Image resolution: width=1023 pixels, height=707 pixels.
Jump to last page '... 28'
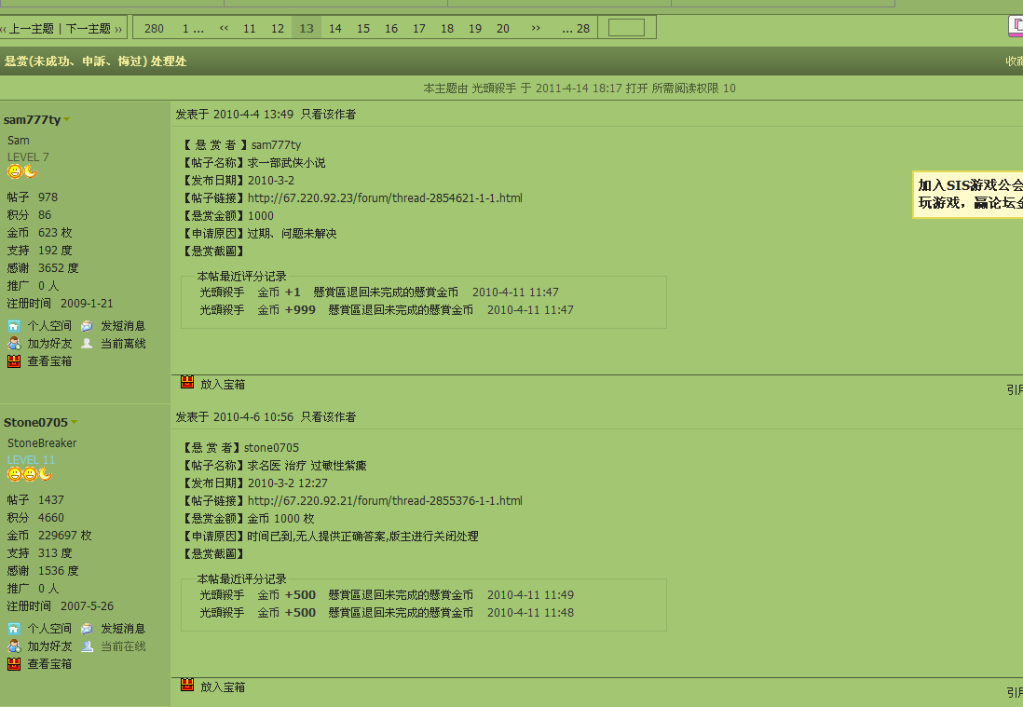[575, 28]
